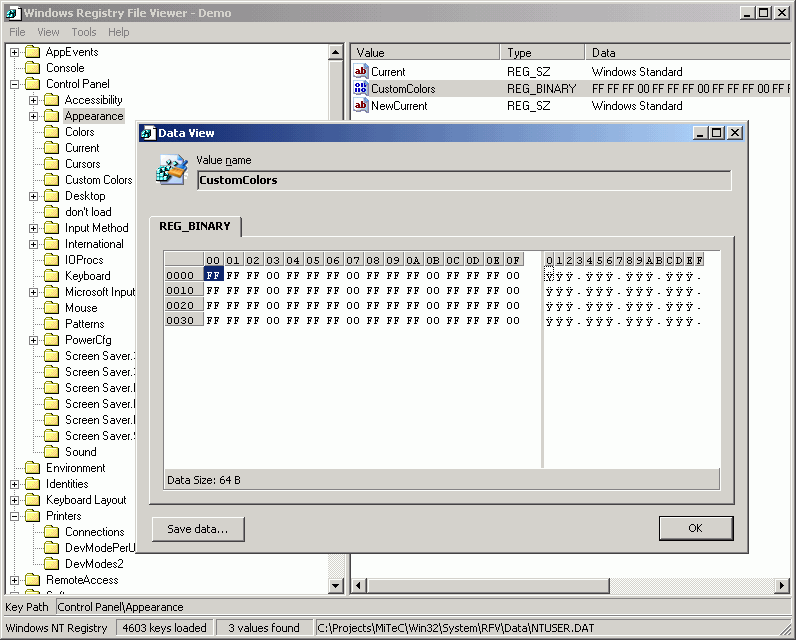Click the Data column header
Image resolution: width=796 pixels, height=640 pixels.
(687, 53)
